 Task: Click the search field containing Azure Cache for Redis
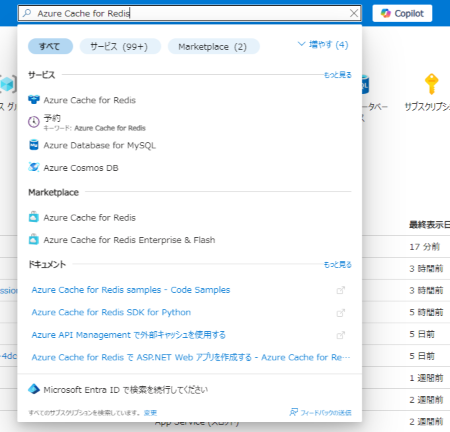pyautogui.click(x=189, y=13)
